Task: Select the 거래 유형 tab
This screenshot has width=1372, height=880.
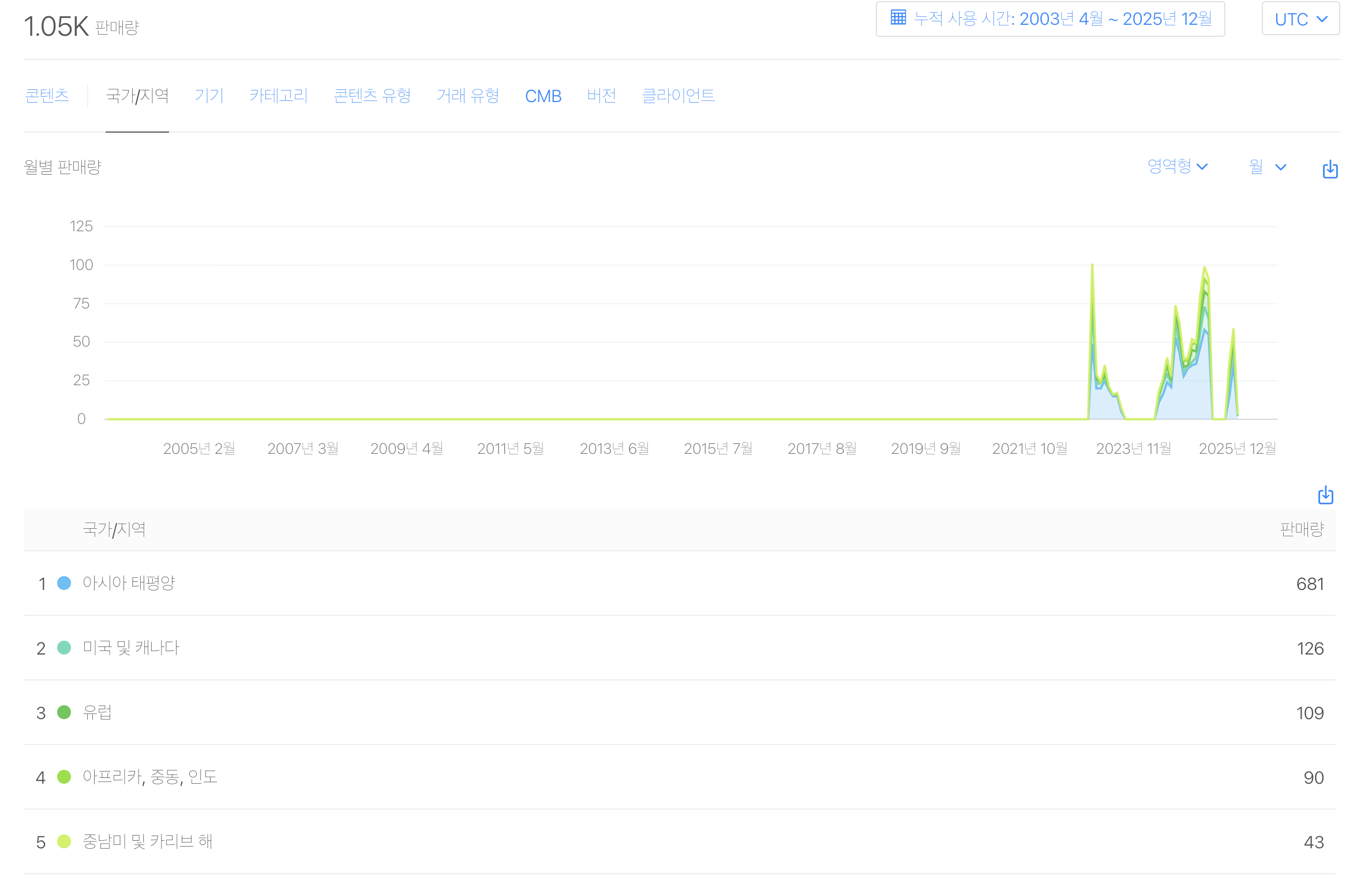Action: point(467,96)
